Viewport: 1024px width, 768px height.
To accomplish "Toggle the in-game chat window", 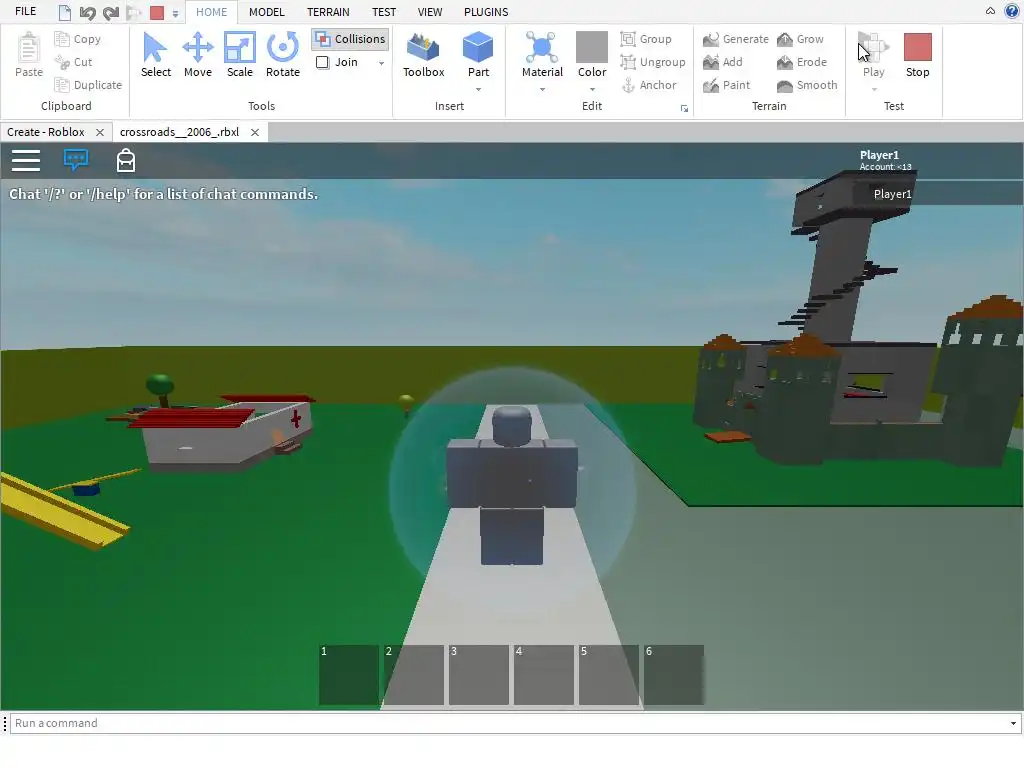I will click(76, 160).
